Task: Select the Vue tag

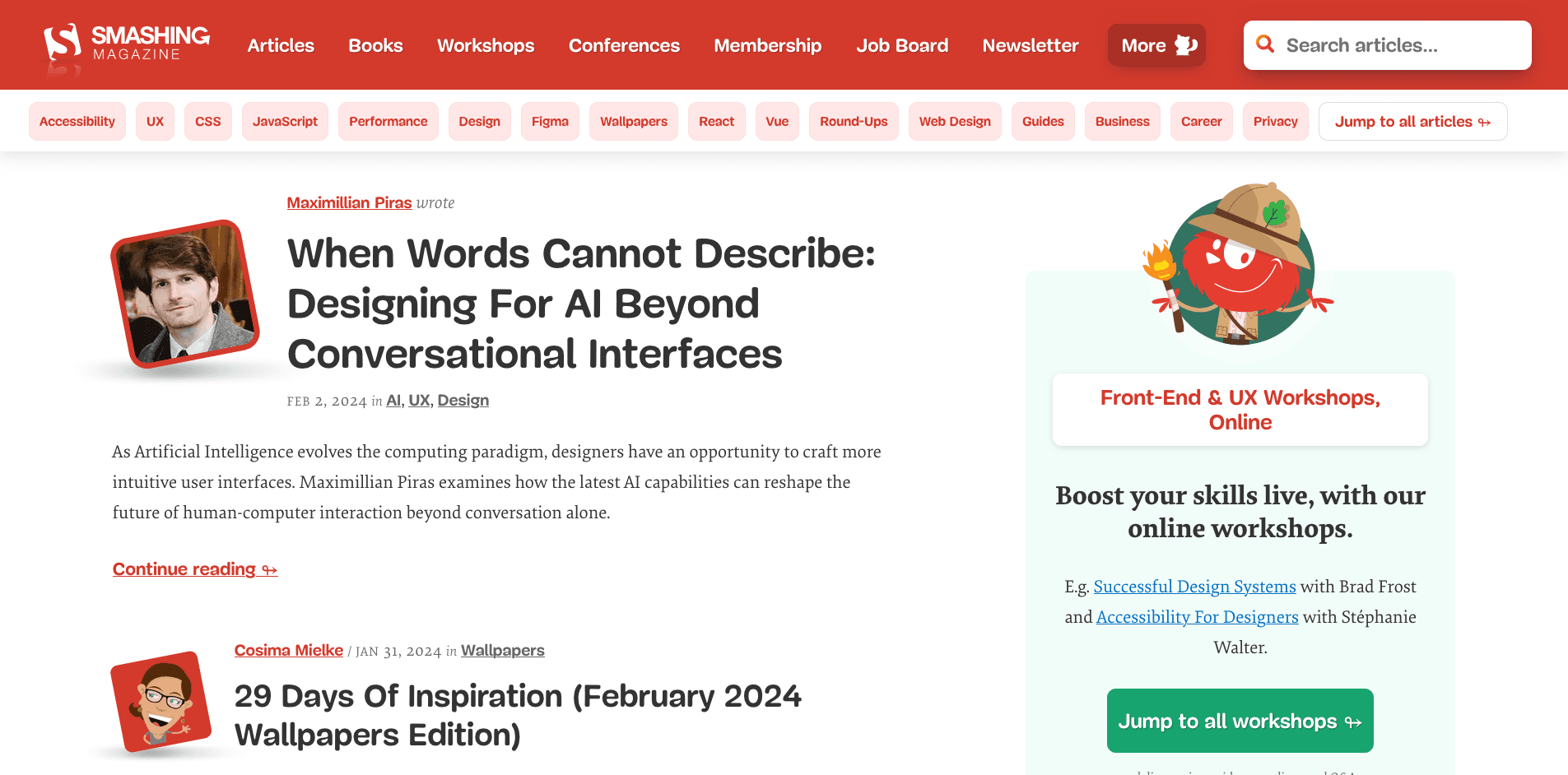Action: click(777, 121)
